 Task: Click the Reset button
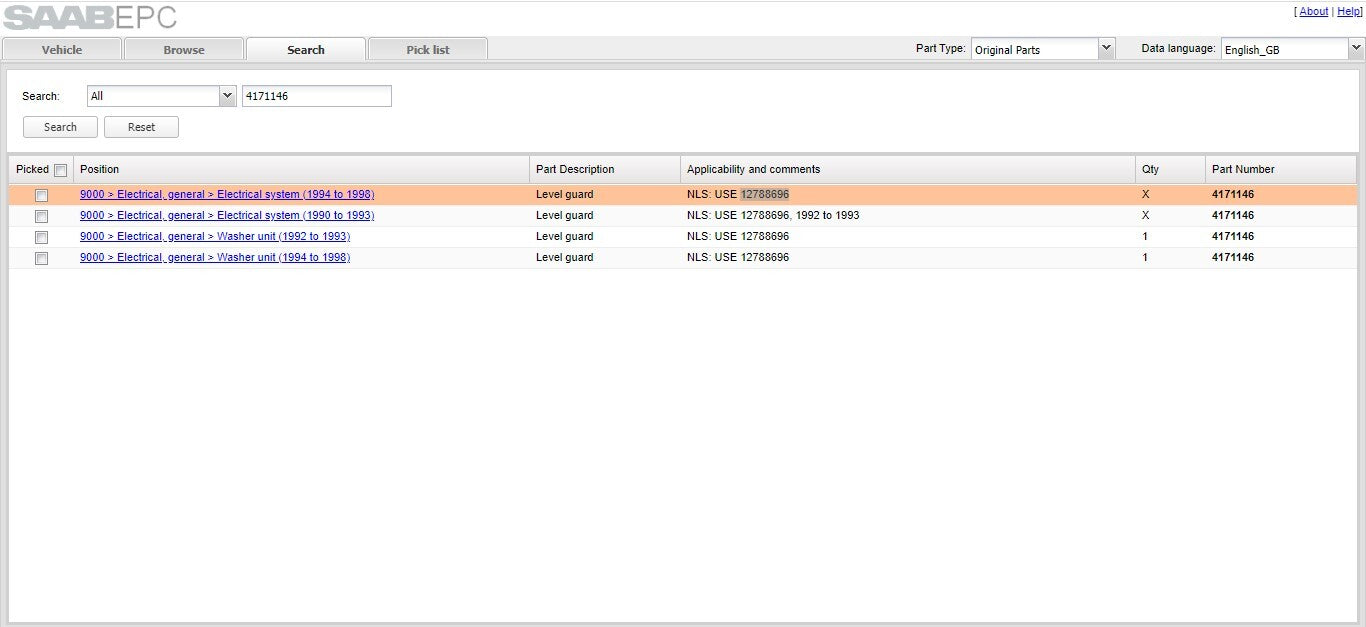click(142, 127)
